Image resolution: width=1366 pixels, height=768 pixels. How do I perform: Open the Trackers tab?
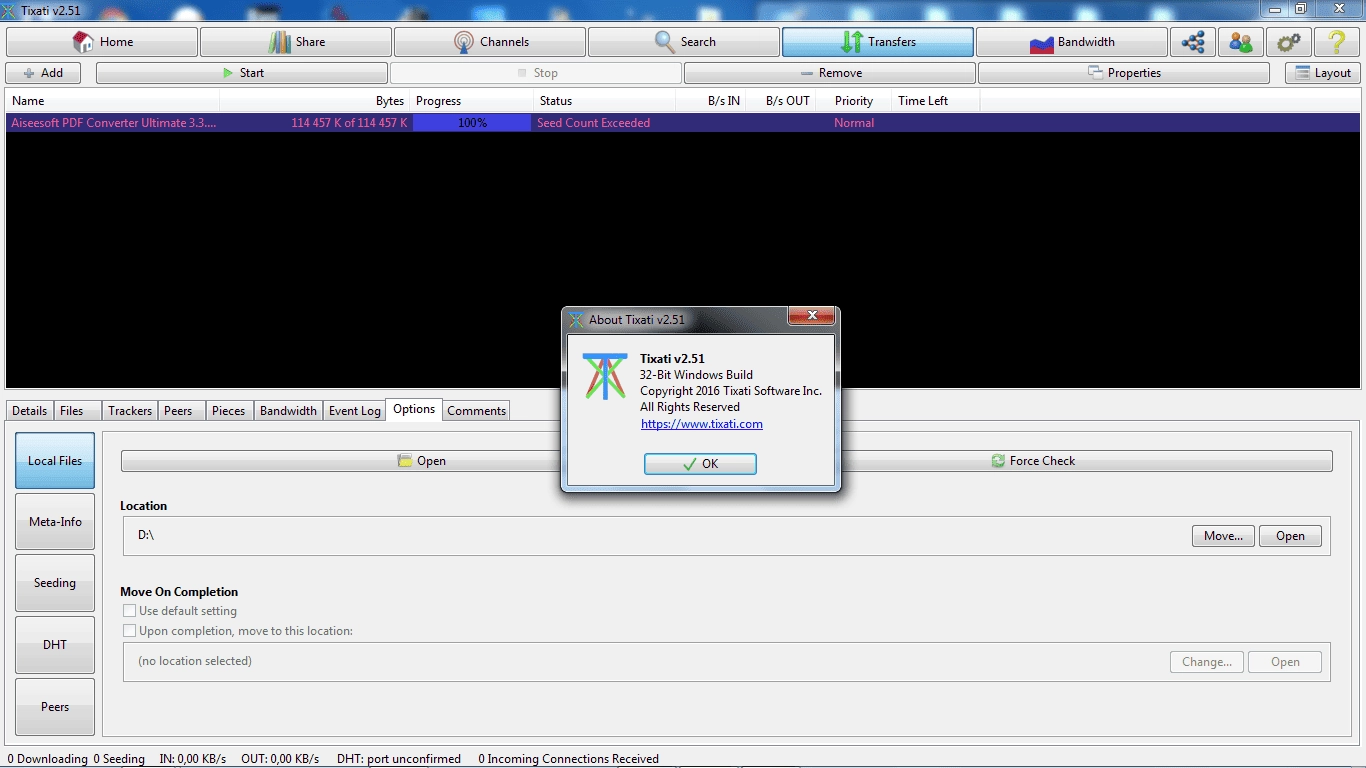(130, 411)
